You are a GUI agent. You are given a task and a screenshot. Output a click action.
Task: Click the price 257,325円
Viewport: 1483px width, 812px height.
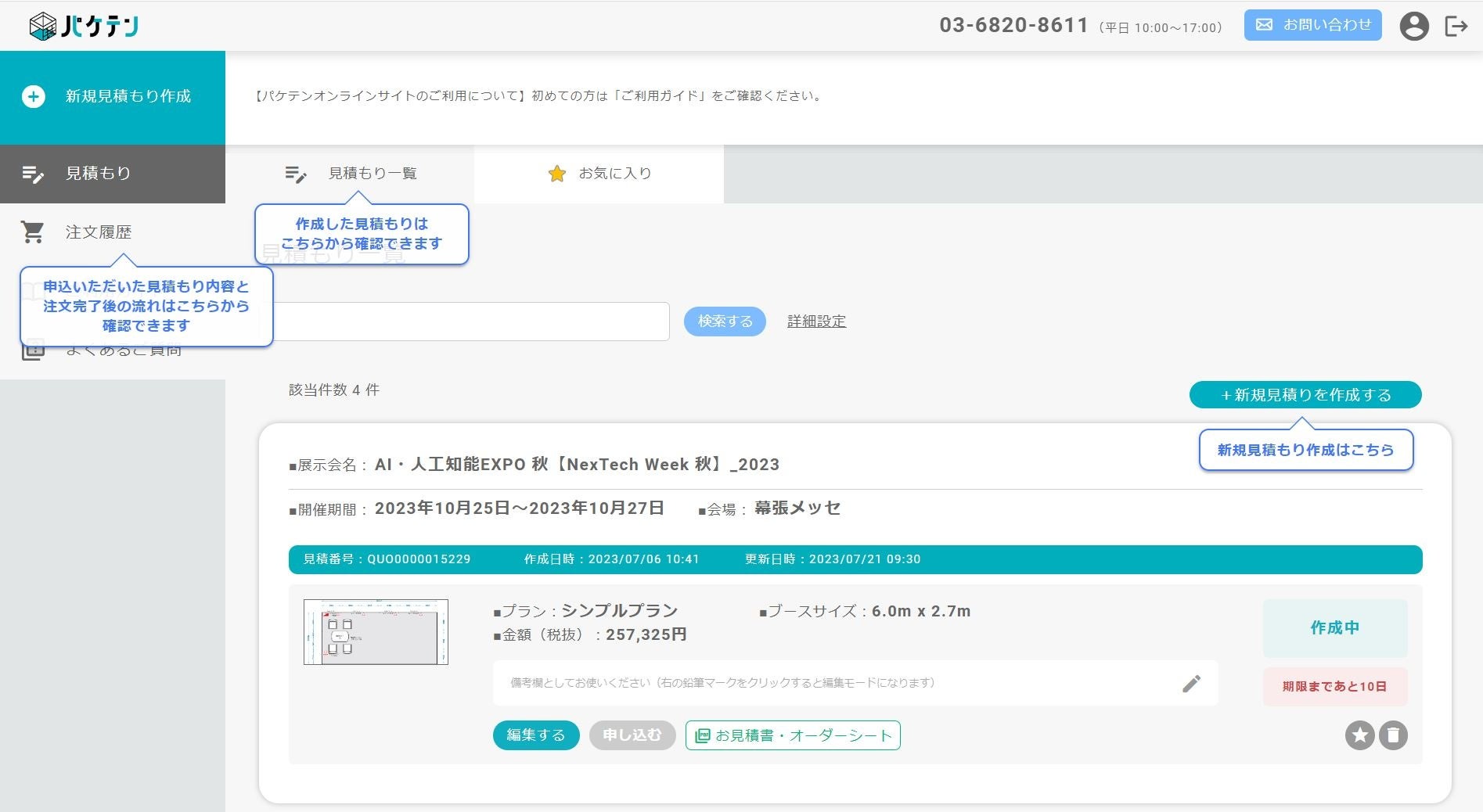646,634
